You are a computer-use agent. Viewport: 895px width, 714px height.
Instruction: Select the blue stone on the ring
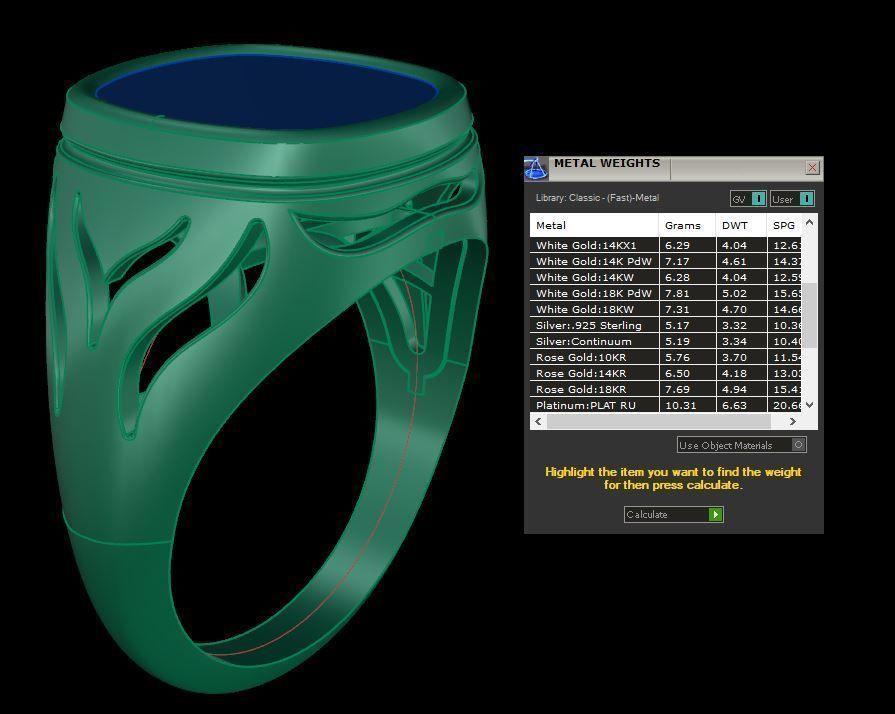(x=265, y=91)
